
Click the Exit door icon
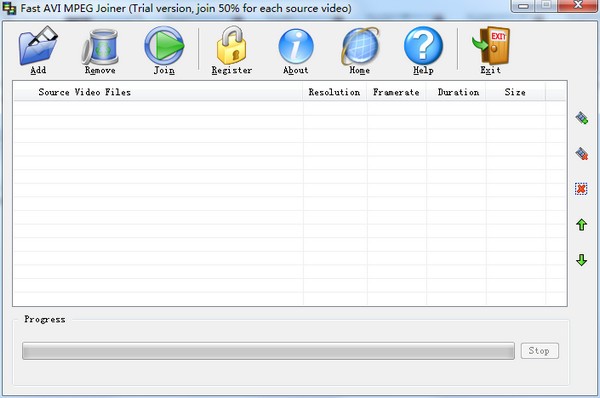[491, 45]
